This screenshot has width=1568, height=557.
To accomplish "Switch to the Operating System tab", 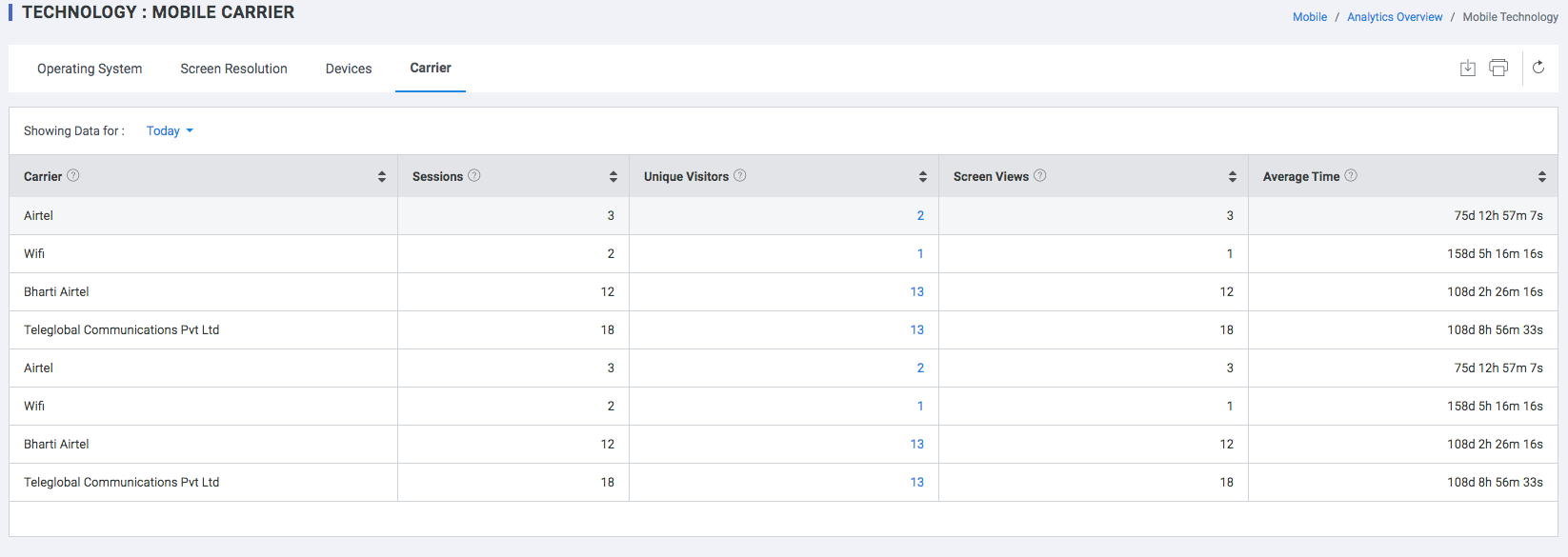I will (90, 69).
